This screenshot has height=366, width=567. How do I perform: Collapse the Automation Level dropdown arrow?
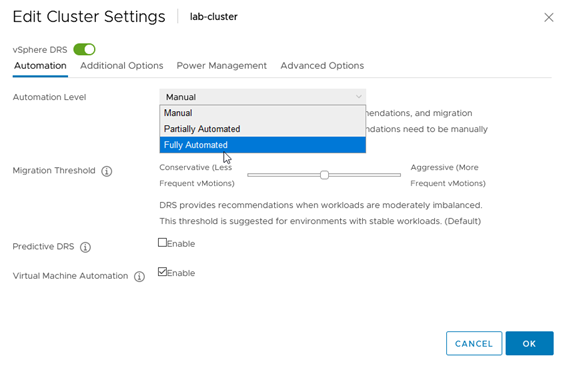[x=358, y=97]
